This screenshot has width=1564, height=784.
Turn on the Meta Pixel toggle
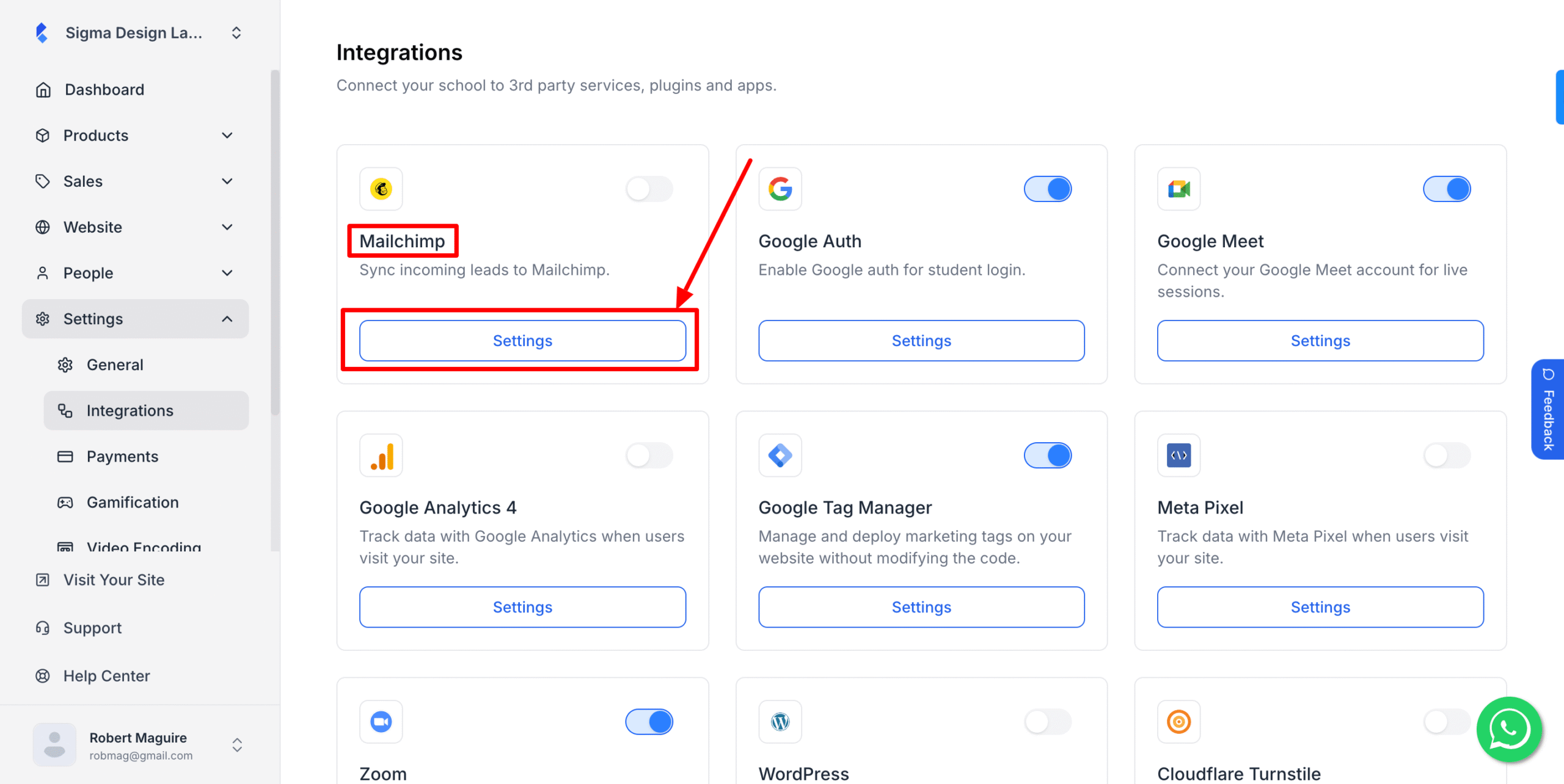1447,456
